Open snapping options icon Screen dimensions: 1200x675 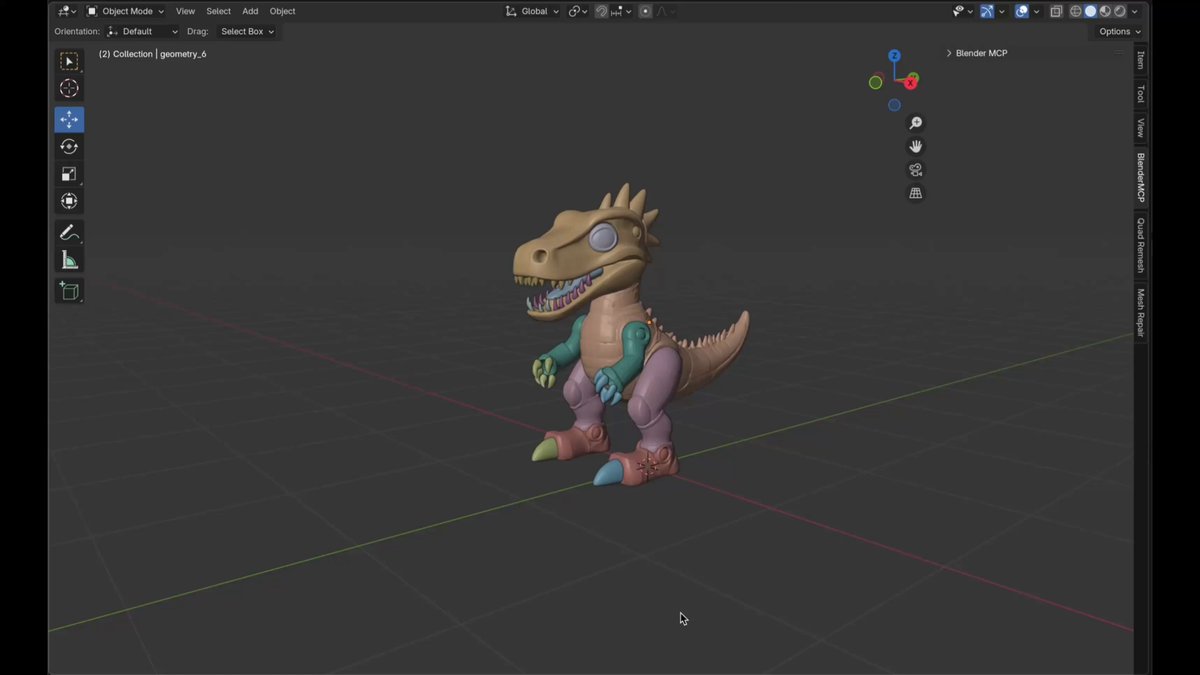pos(619,11)
